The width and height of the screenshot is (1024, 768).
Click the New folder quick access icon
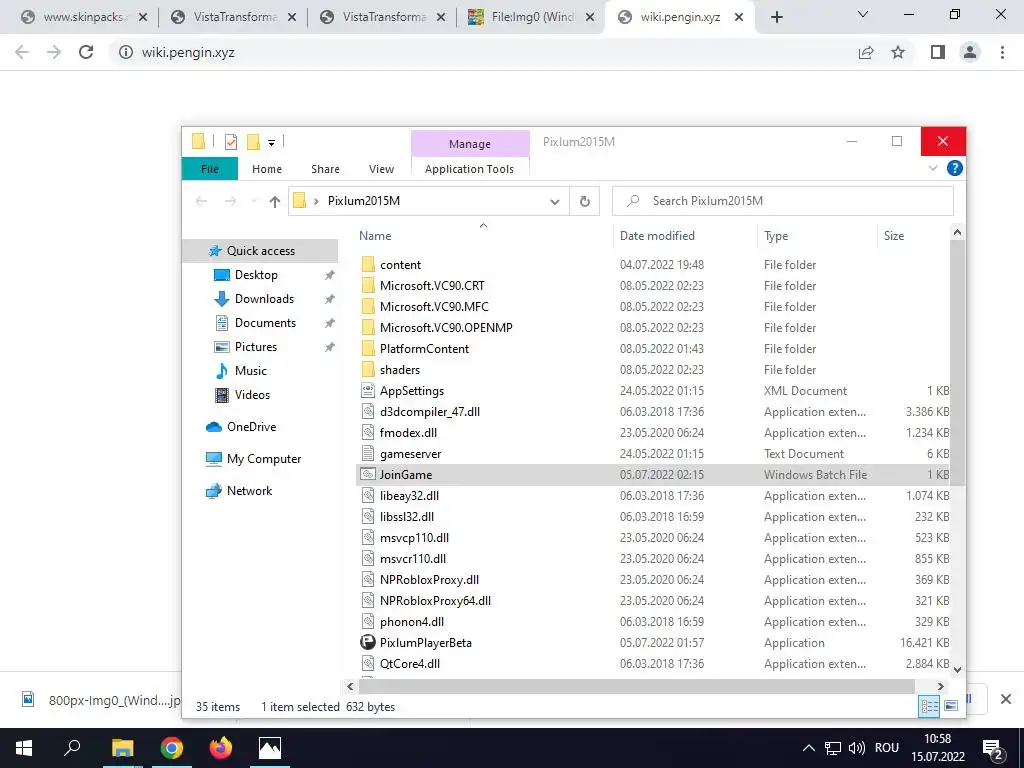point(253,142)
